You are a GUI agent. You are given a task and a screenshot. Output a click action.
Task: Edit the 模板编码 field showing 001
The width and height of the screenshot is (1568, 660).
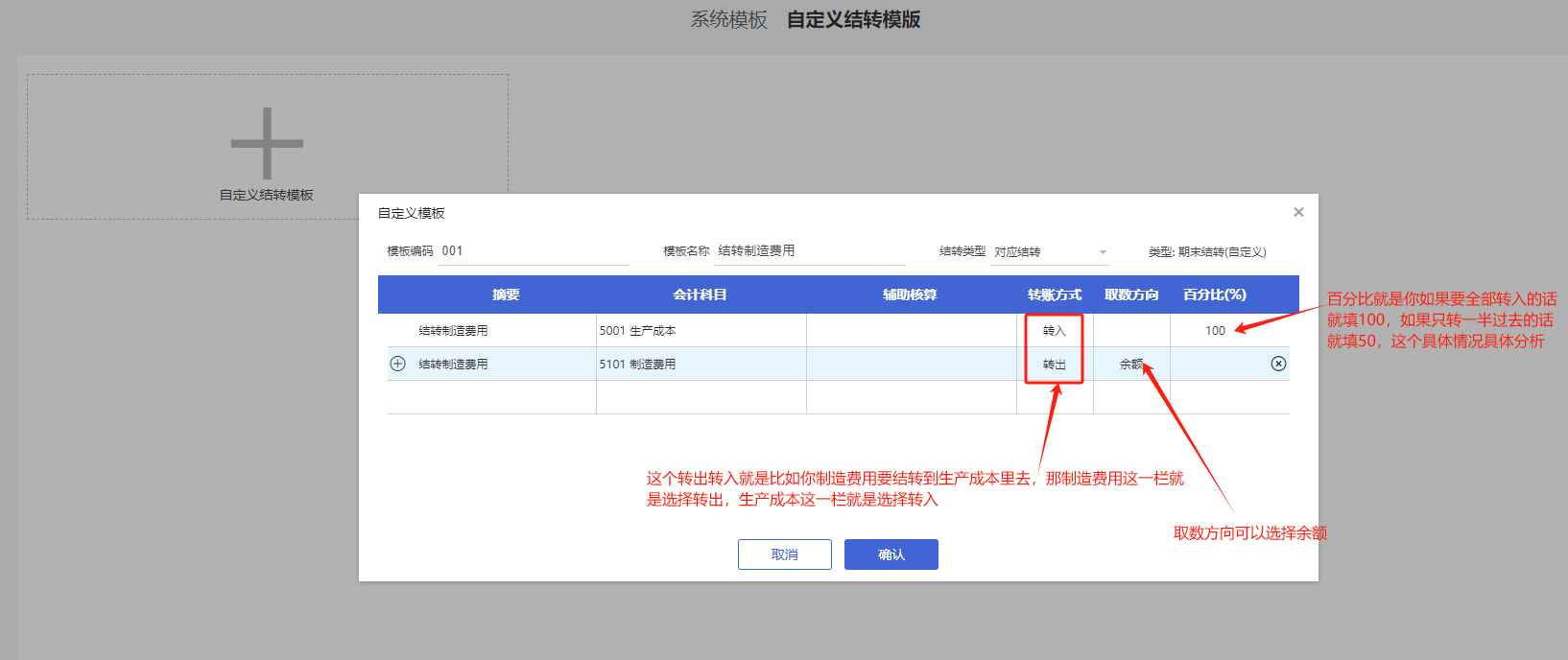(534, 251)
